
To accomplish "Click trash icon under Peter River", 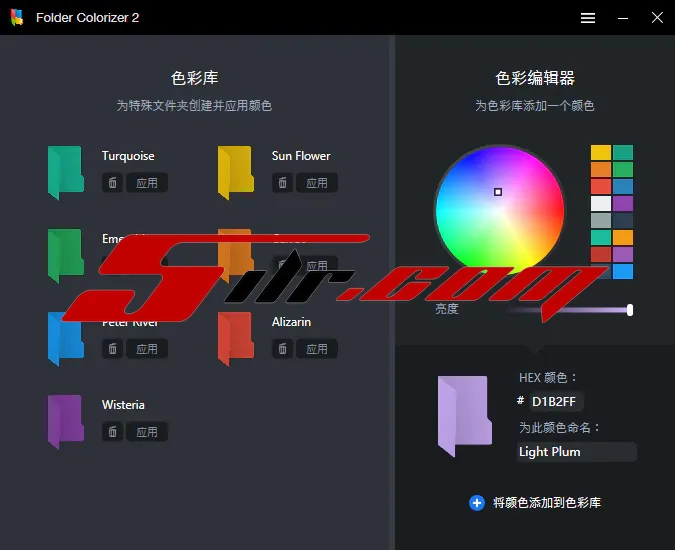I will 113,349.
